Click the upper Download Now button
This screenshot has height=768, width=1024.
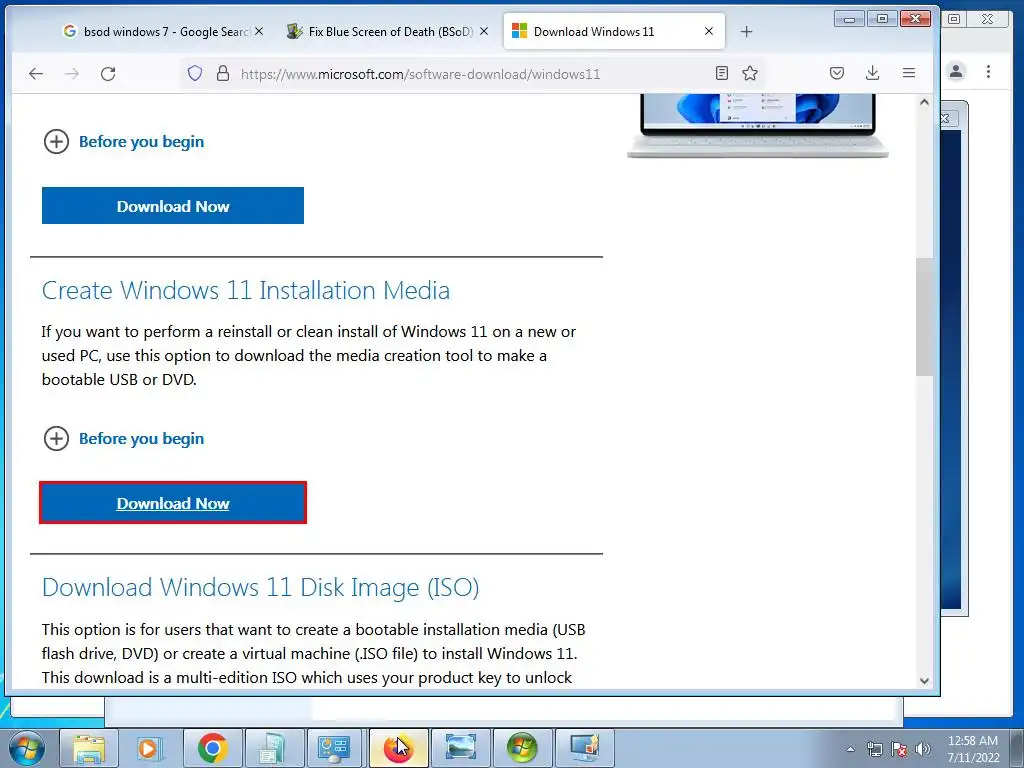[173, 206]
